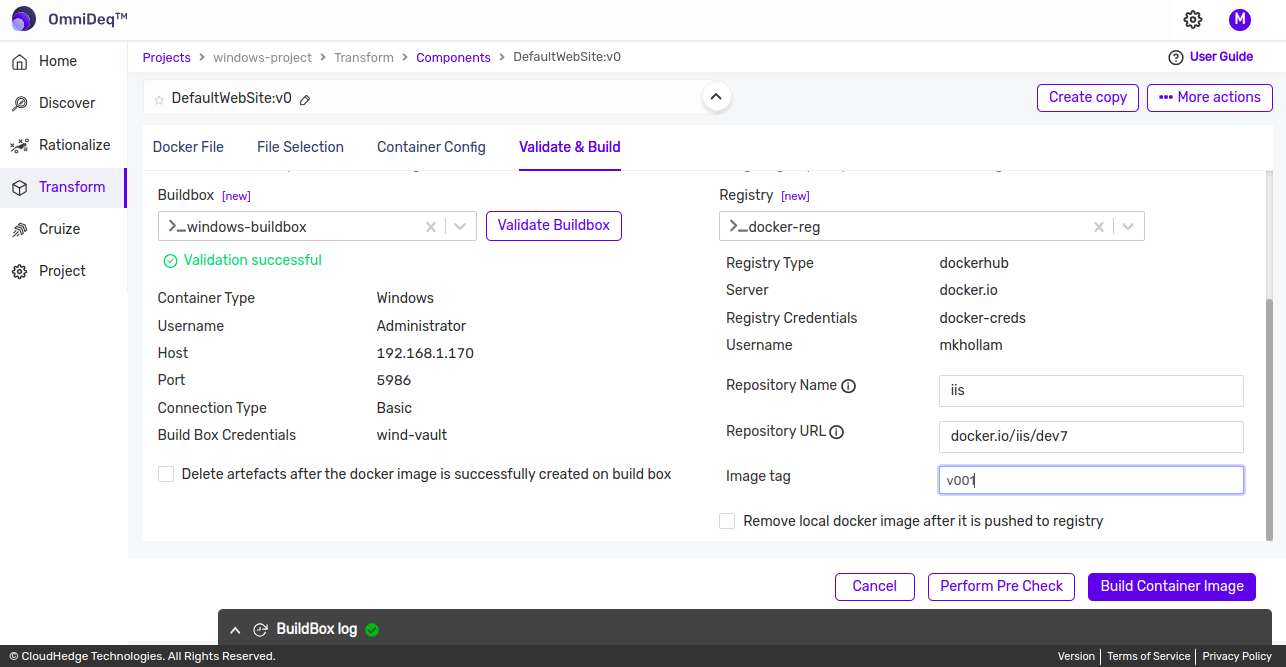This screenshot has height=667, width=1286.
Task: Click the OmniDeq logo icon
Action: coord(24,19)
